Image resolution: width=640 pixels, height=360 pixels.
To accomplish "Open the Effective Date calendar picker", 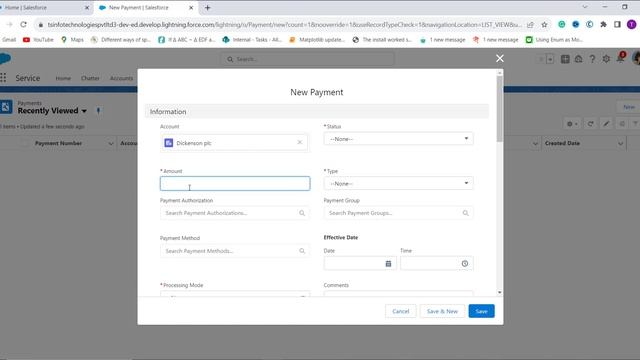I will pos(388,264).
